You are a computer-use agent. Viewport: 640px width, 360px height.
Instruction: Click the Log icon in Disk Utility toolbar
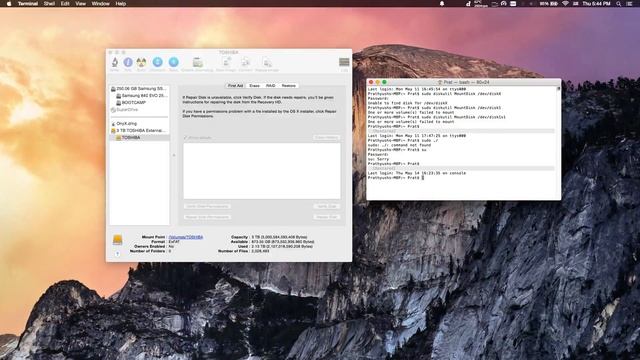pyautogui.click(x=344, y=62)
